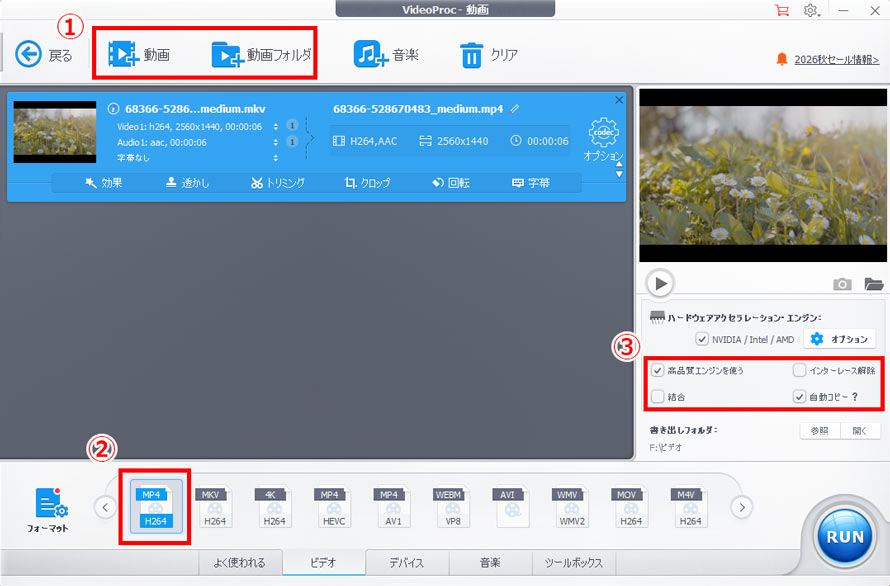Open the 回転 rotate tool
Screen dimensions: 890x586
pyautogui.click(x=451, y=183)
